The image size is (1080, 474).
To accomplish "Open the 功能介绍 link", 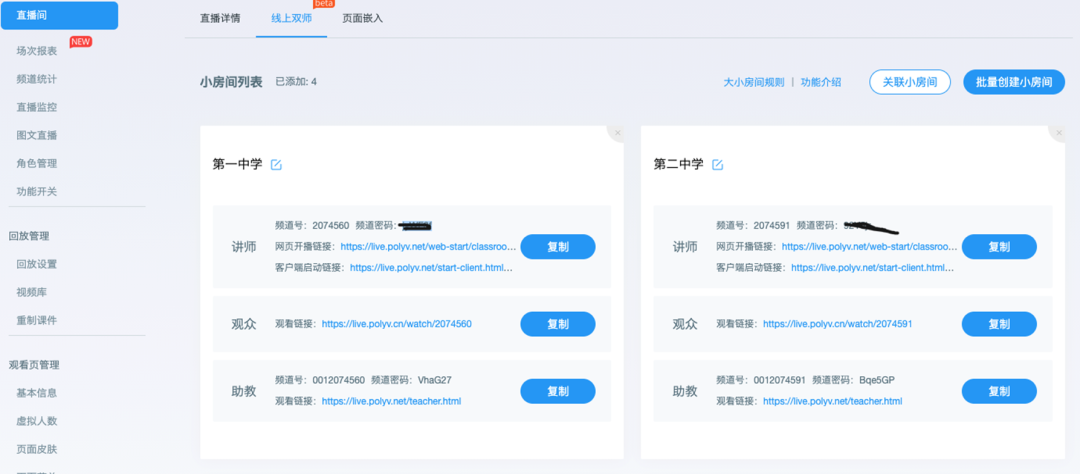I will tap(820, 82).
